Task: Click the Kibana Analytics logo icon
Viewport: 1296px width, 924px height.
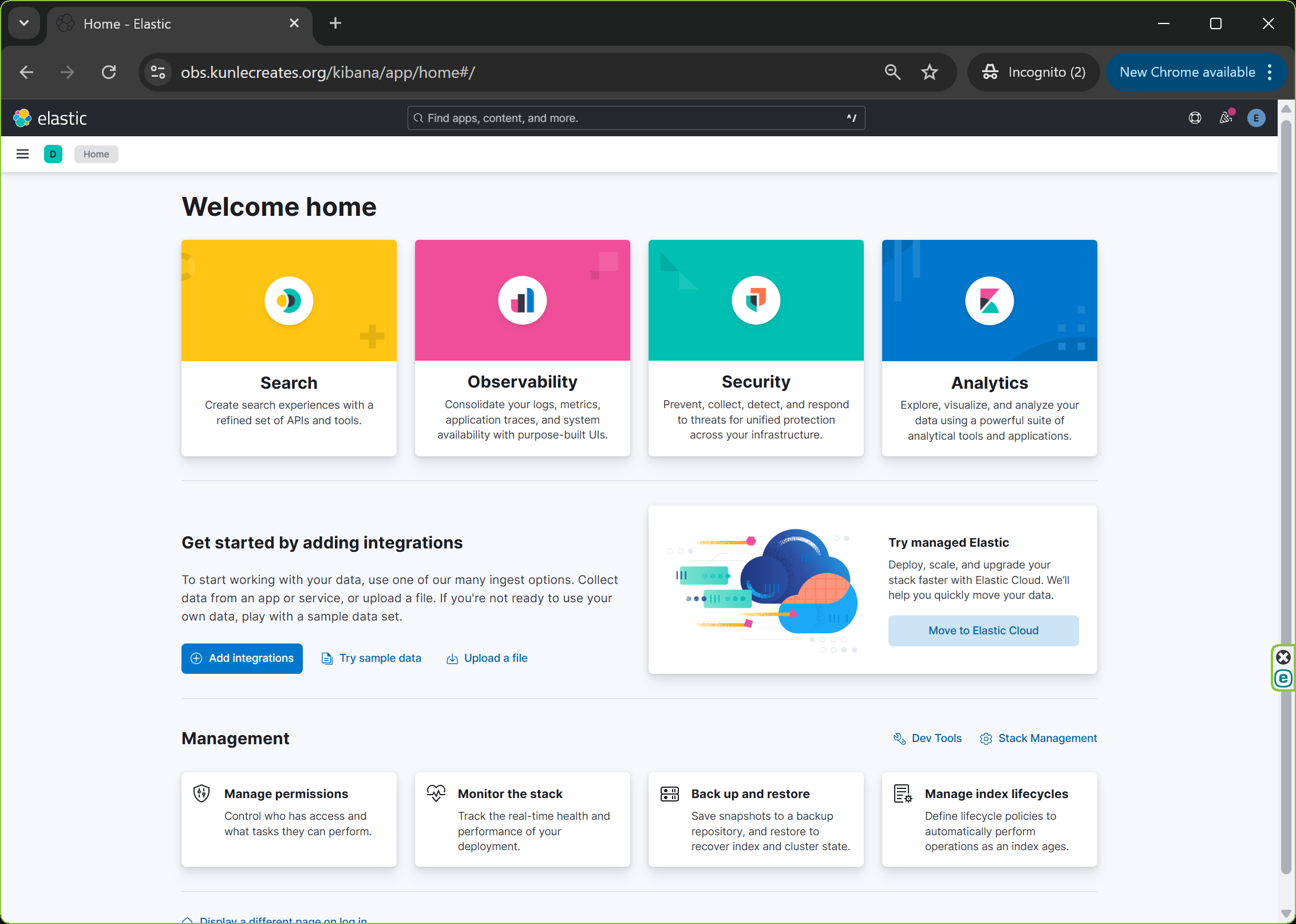Action: (989, 301)
